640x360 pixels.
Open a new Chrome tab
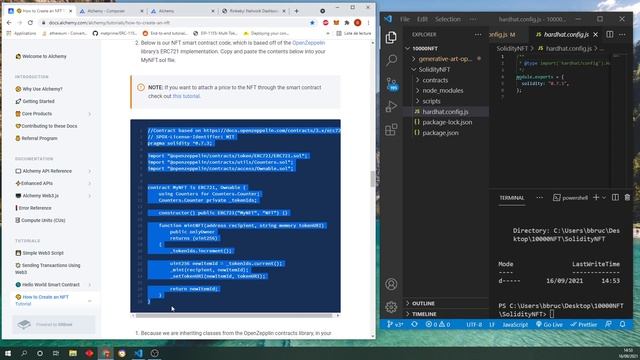(296, 11)
